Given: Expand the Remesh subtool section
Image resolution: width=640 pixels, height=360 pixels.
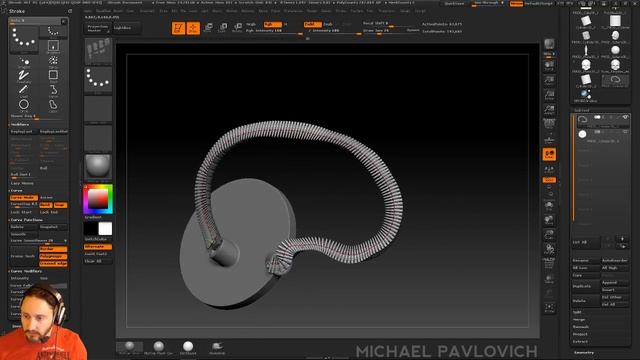Looking at the screenshot, I should coord(580,327).
